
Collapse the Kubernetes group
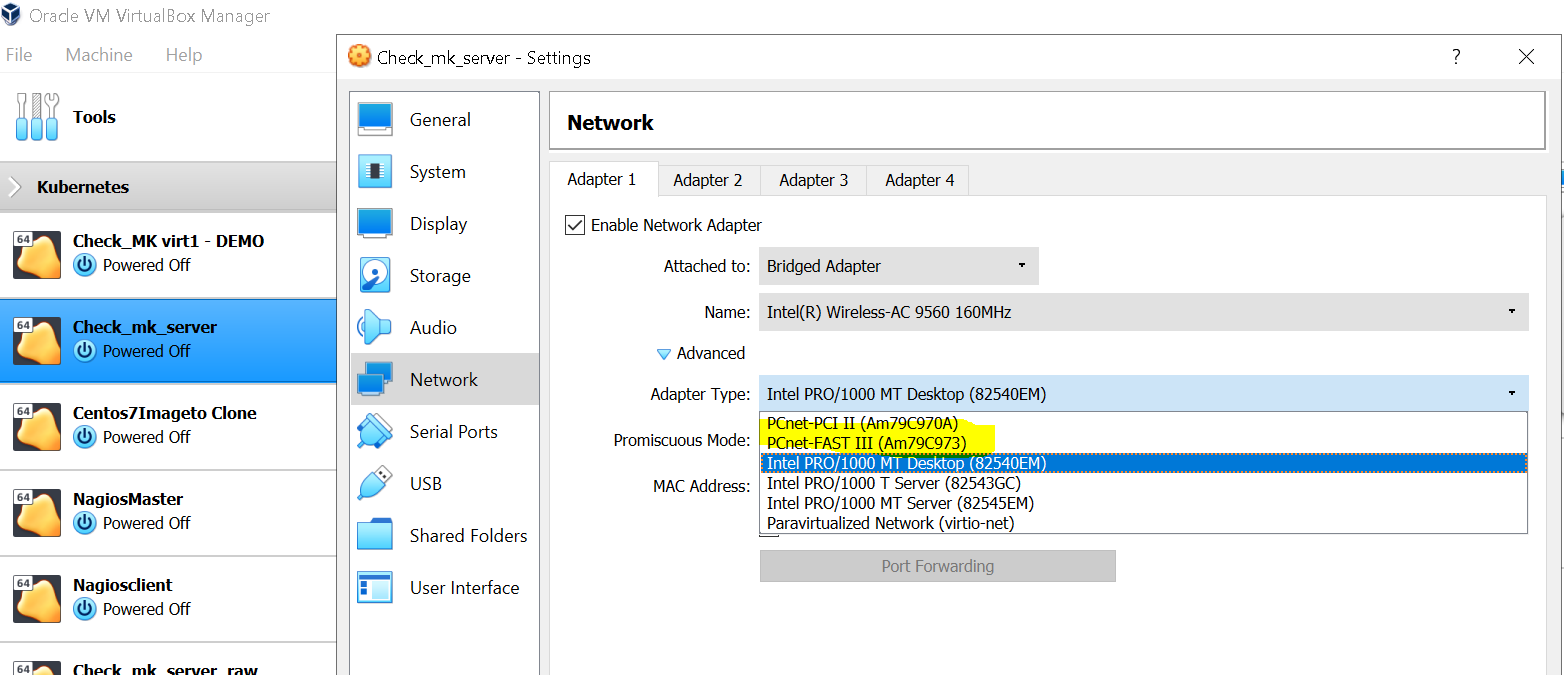point(14,186)
